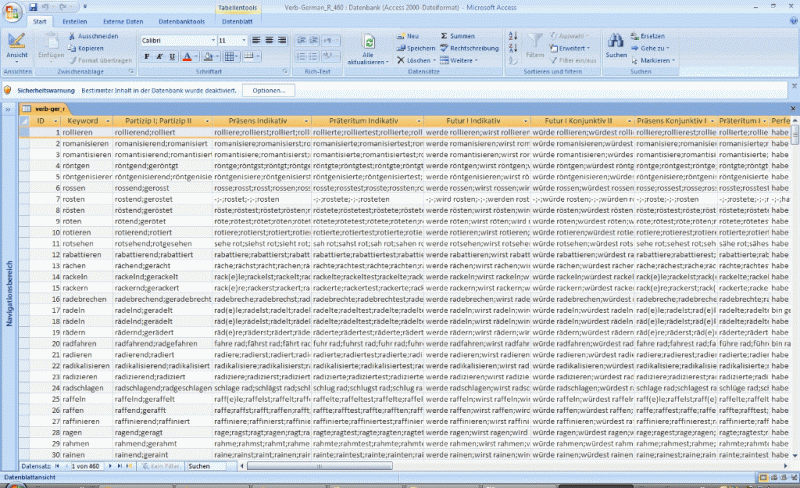The height and width of the screenshot is (488, 800).
Task: Open Keyword column filter dropdown
Action: click(x=108, y=121)
